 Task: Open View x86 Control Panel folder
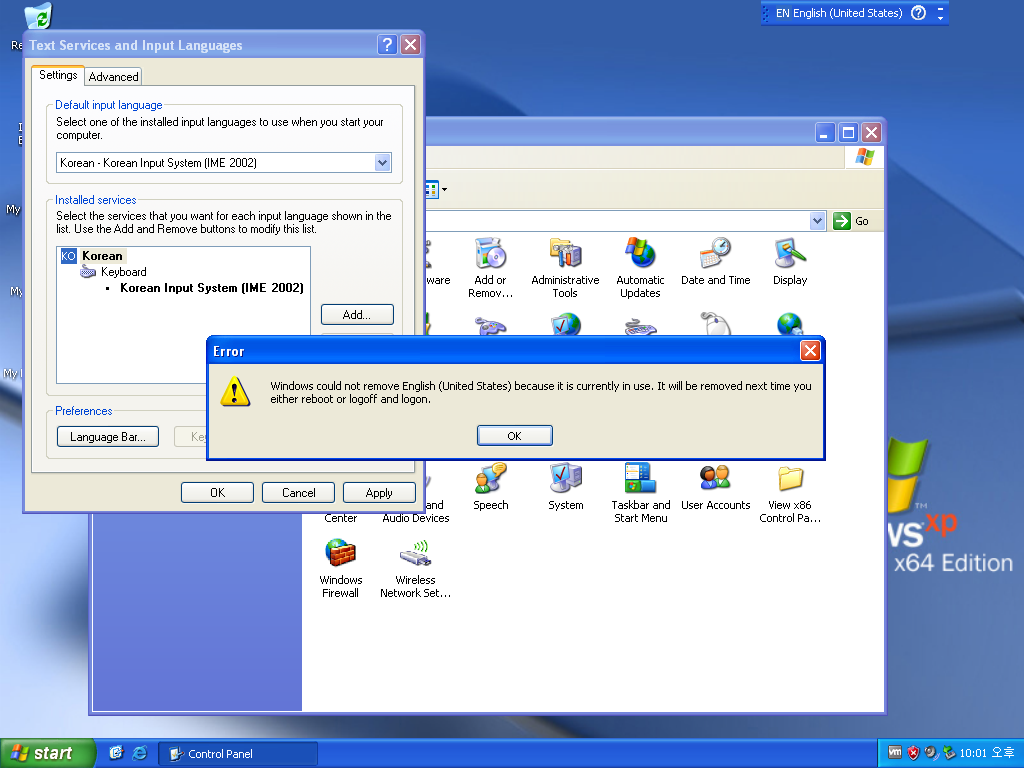(790, 493)
